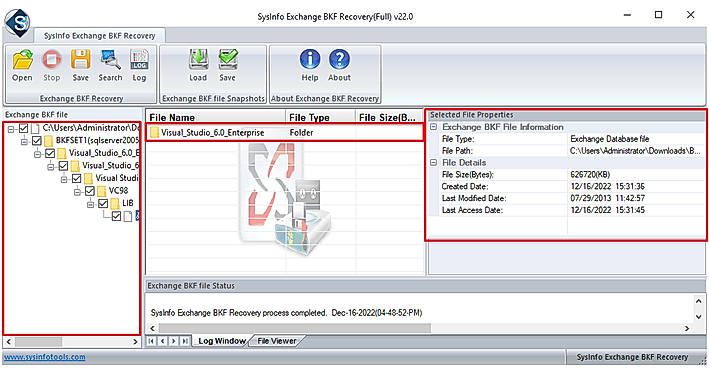The width and height of the screenshot is (709, 368).
Task: Select LIB tree item label
Action: 128,203
